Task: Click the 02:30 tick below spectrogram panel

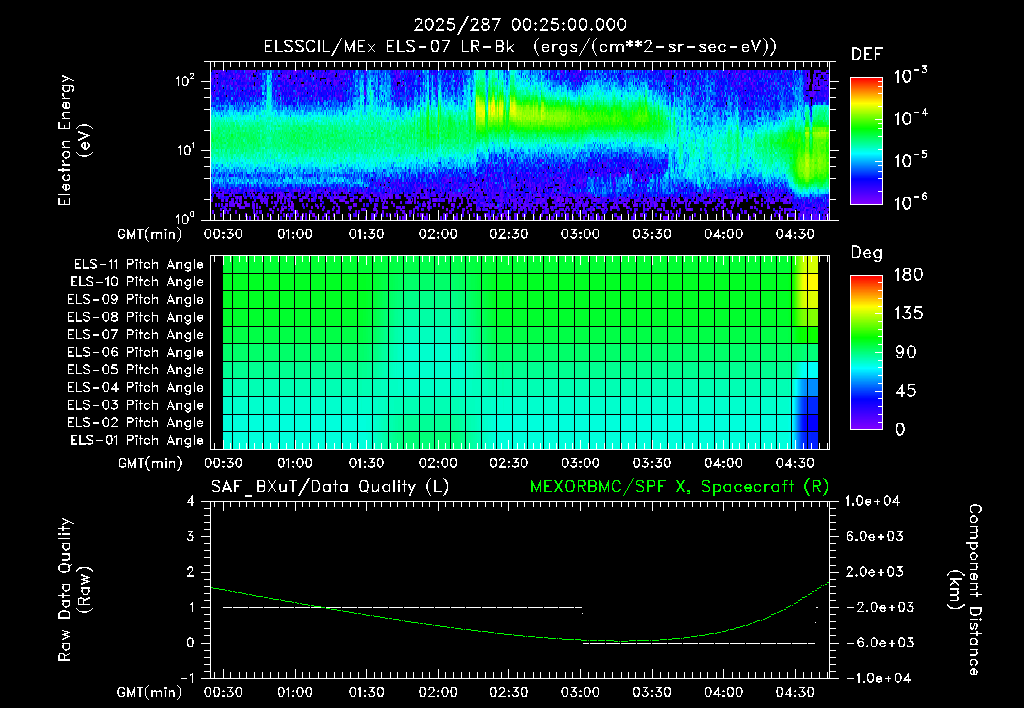Action: (x=509, y=234)
